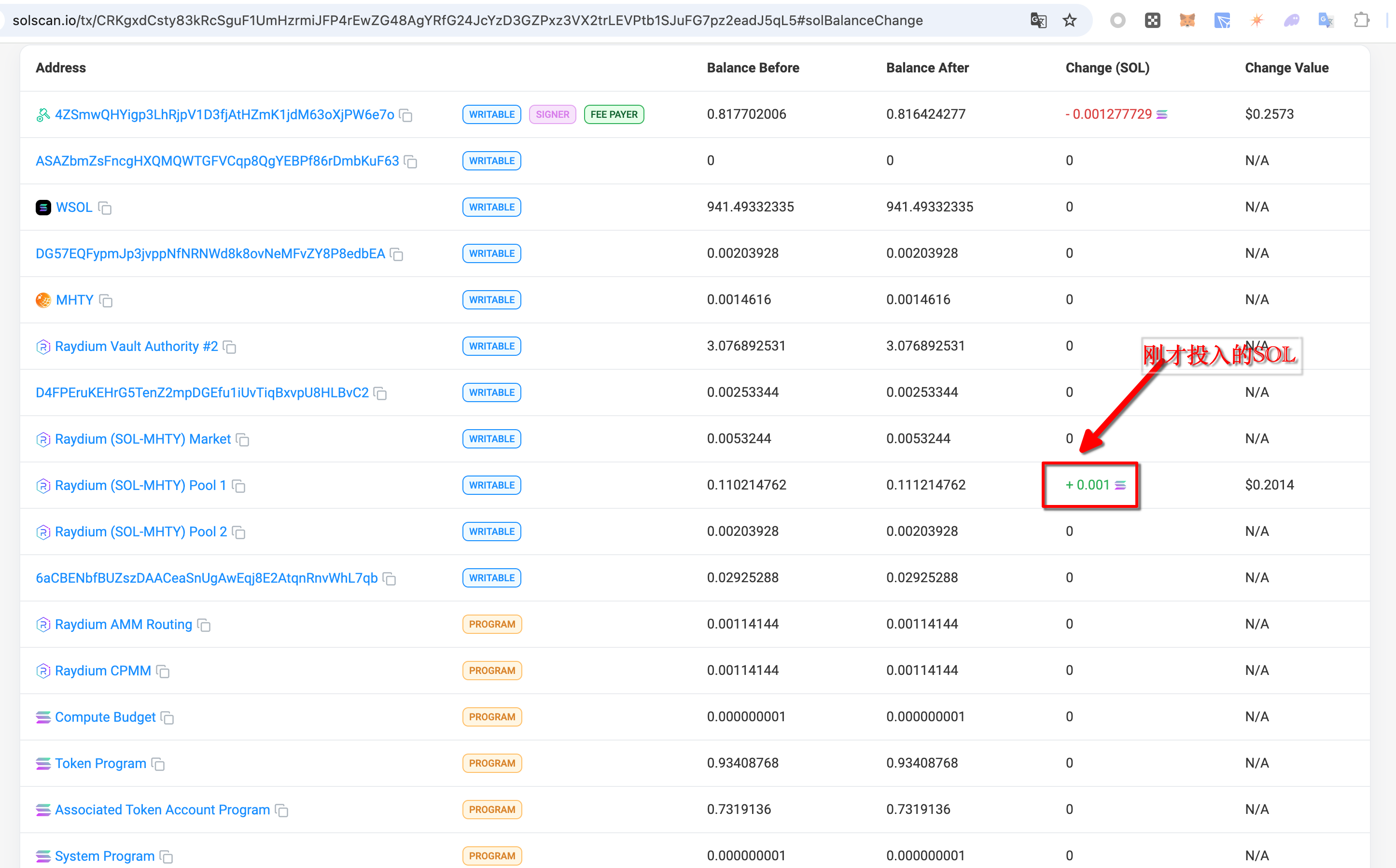The image size is (1396, 868).
Task: Click the FEE PAYER badge
Action: [x=614, y=114]
